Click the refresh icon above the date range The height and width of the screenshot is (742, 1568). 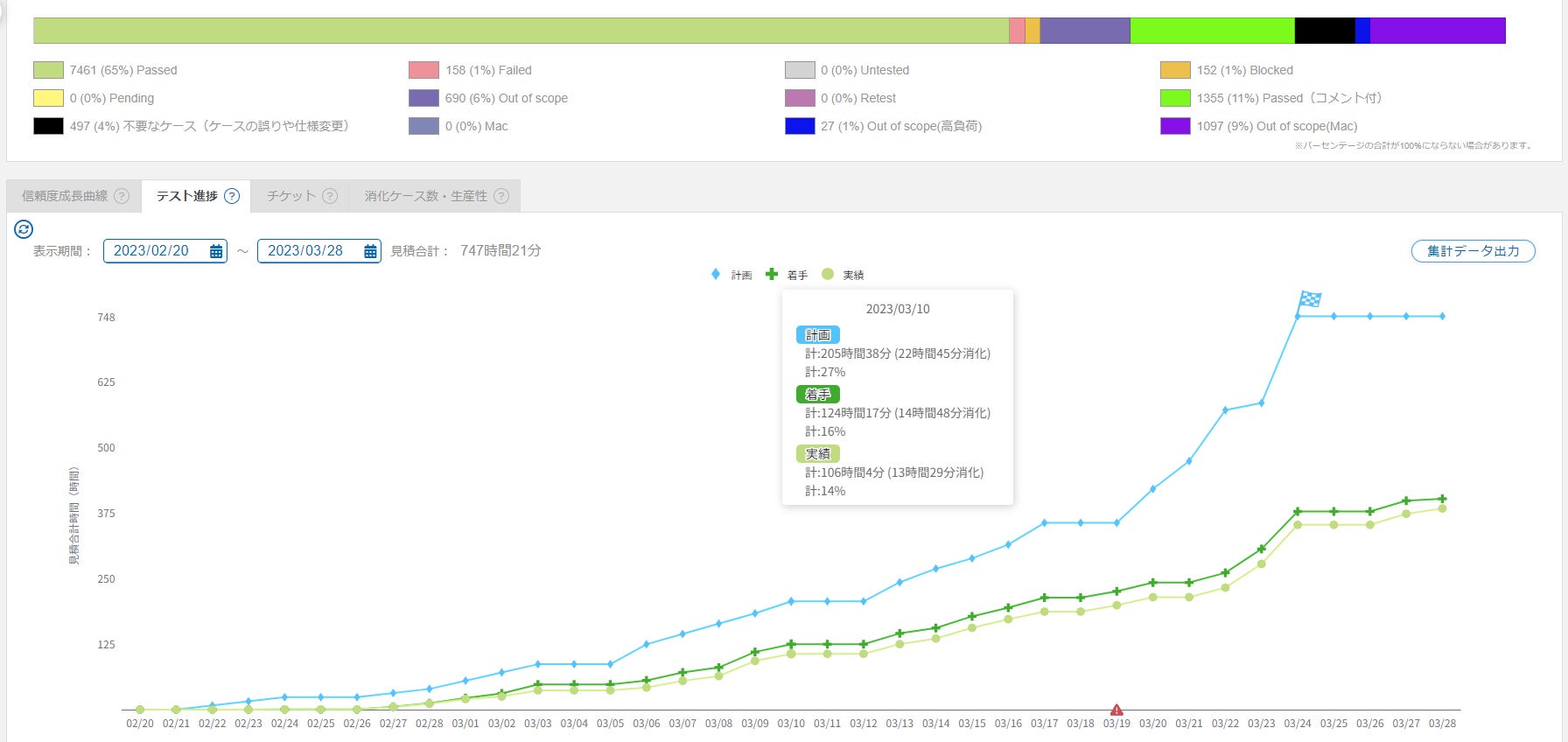[24, 229]
